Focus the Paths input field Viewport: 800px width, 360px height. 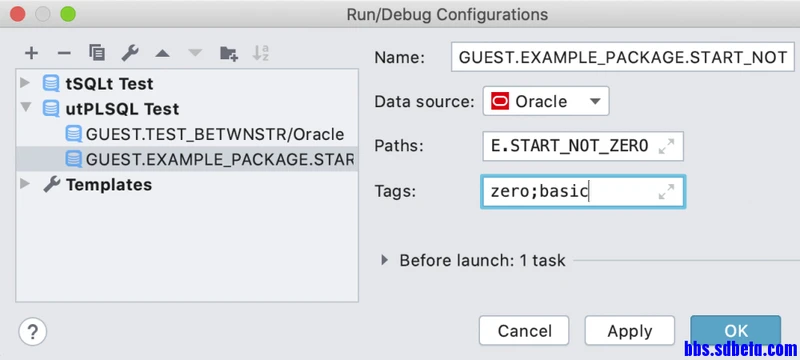point(583,146)
